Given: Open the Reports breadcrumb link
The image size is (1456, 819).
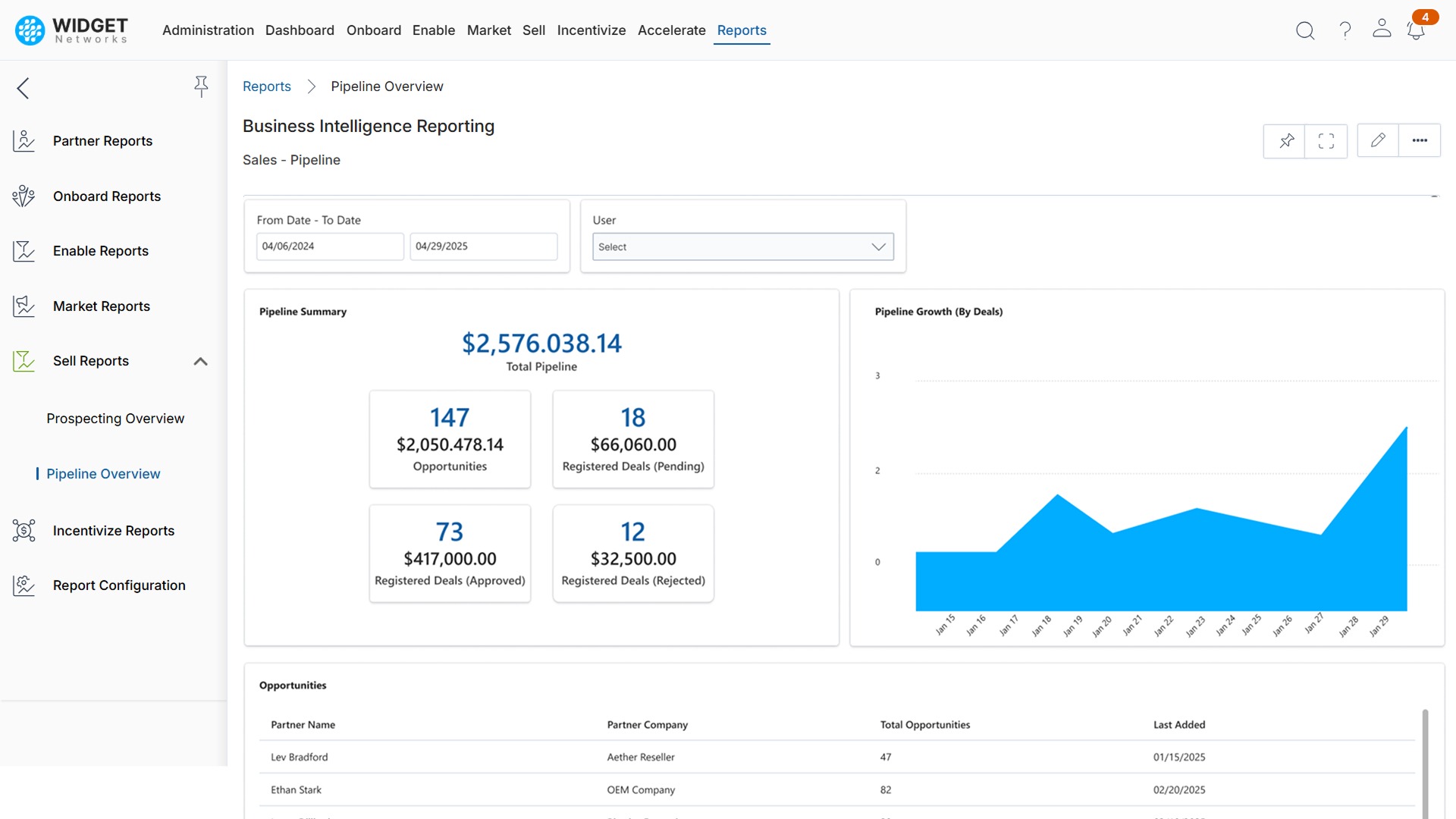Looking at the screenshot, I should pos(267,86).
